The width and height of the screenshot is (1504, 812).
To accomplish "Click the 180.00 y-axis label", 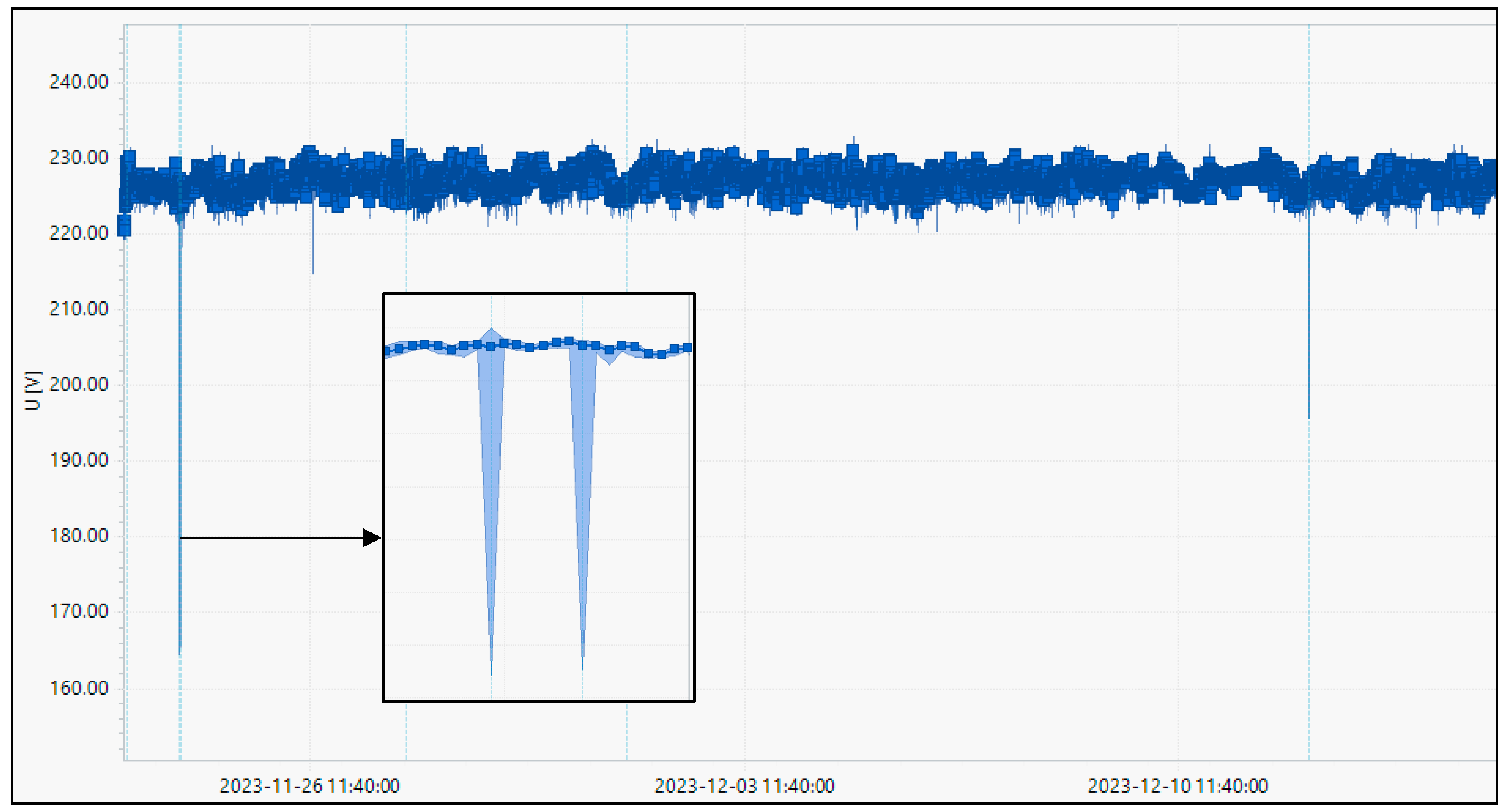I will click(79, 536).
